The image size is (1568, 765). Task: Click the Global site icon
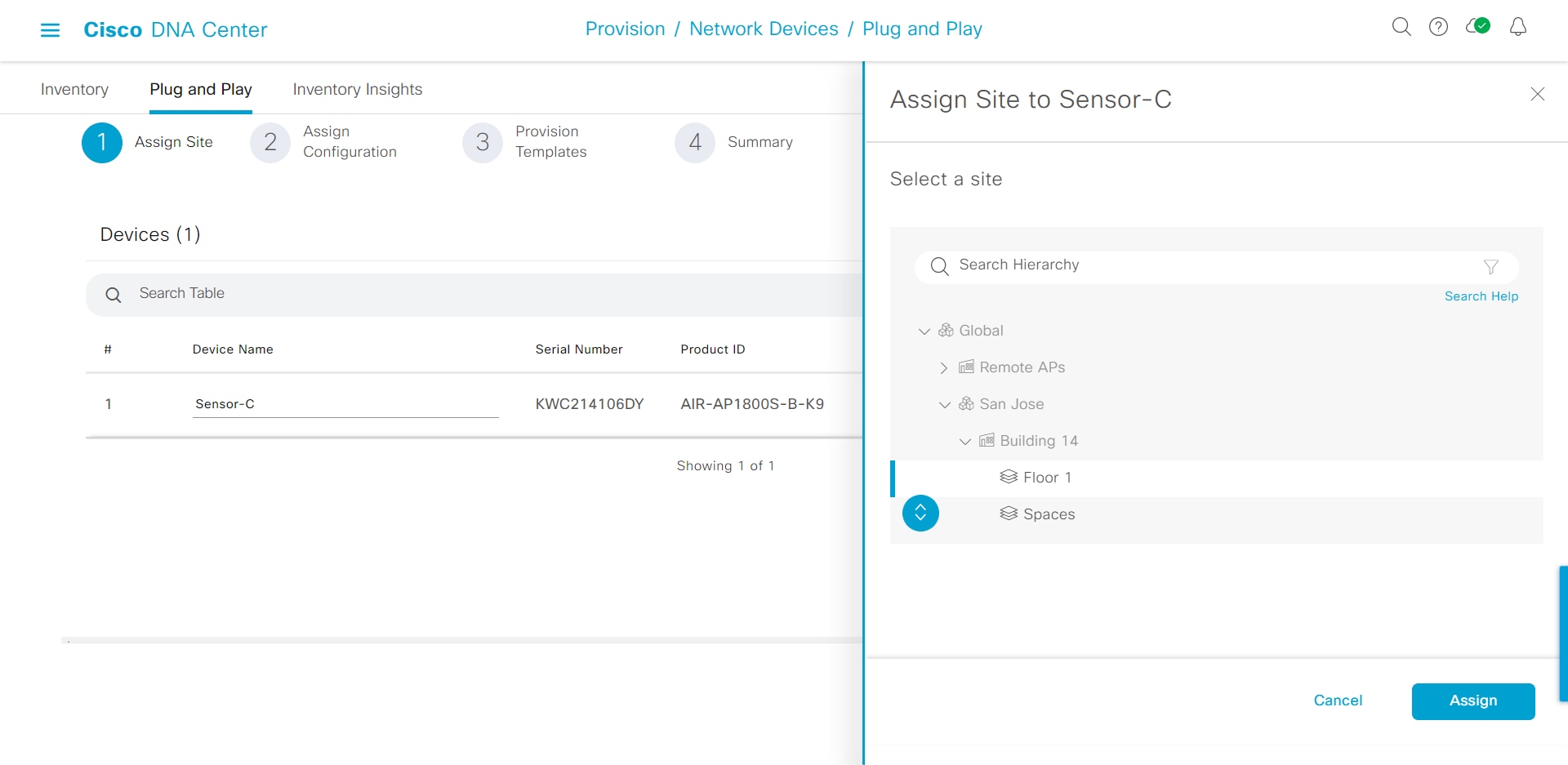(x=946, y=331)
